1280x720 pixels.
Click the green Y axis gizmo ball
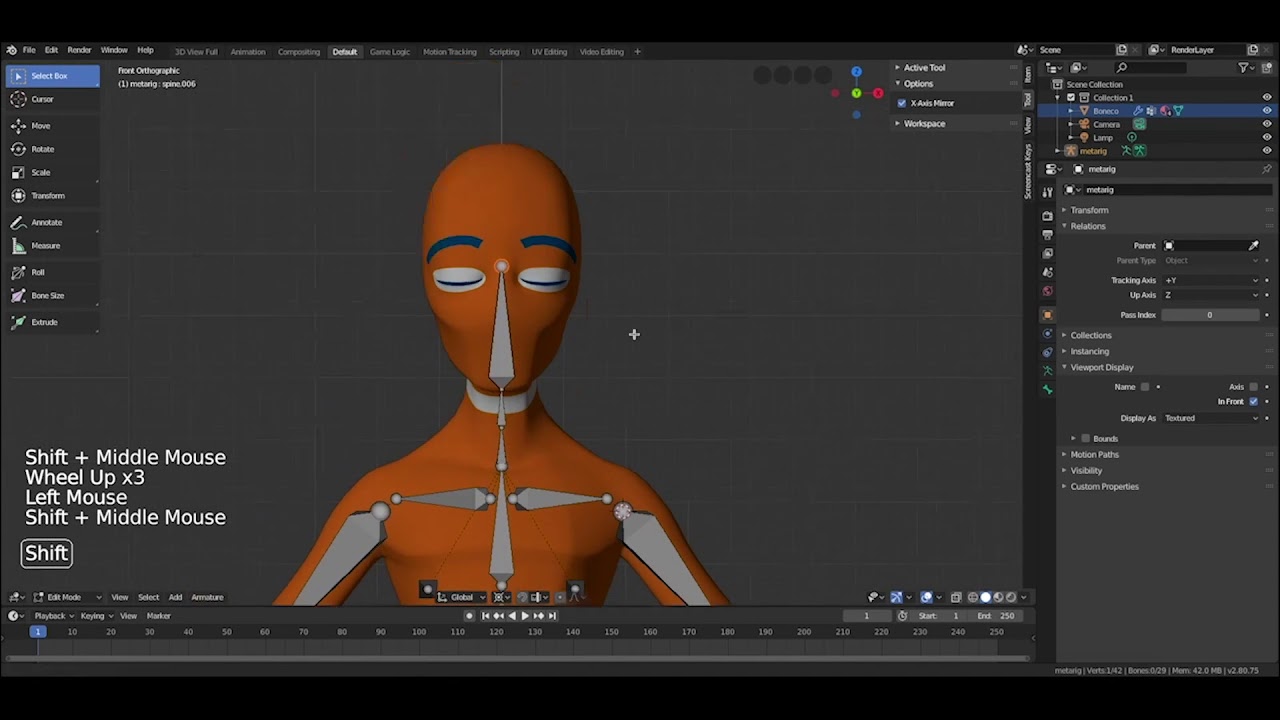[856, 93]
